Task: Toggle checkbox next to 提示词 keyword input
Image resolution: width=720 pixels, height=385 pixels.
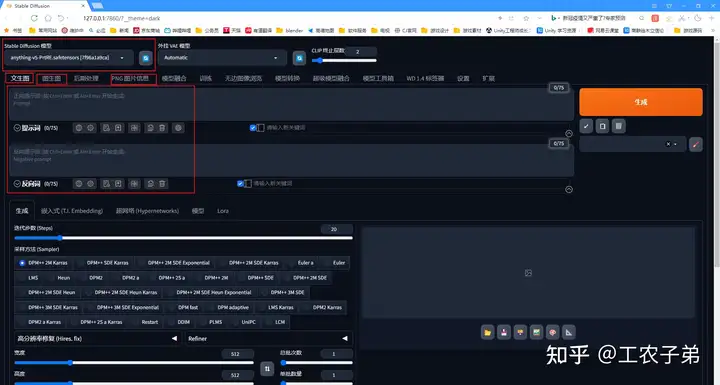Action: (x=253, y=128)
